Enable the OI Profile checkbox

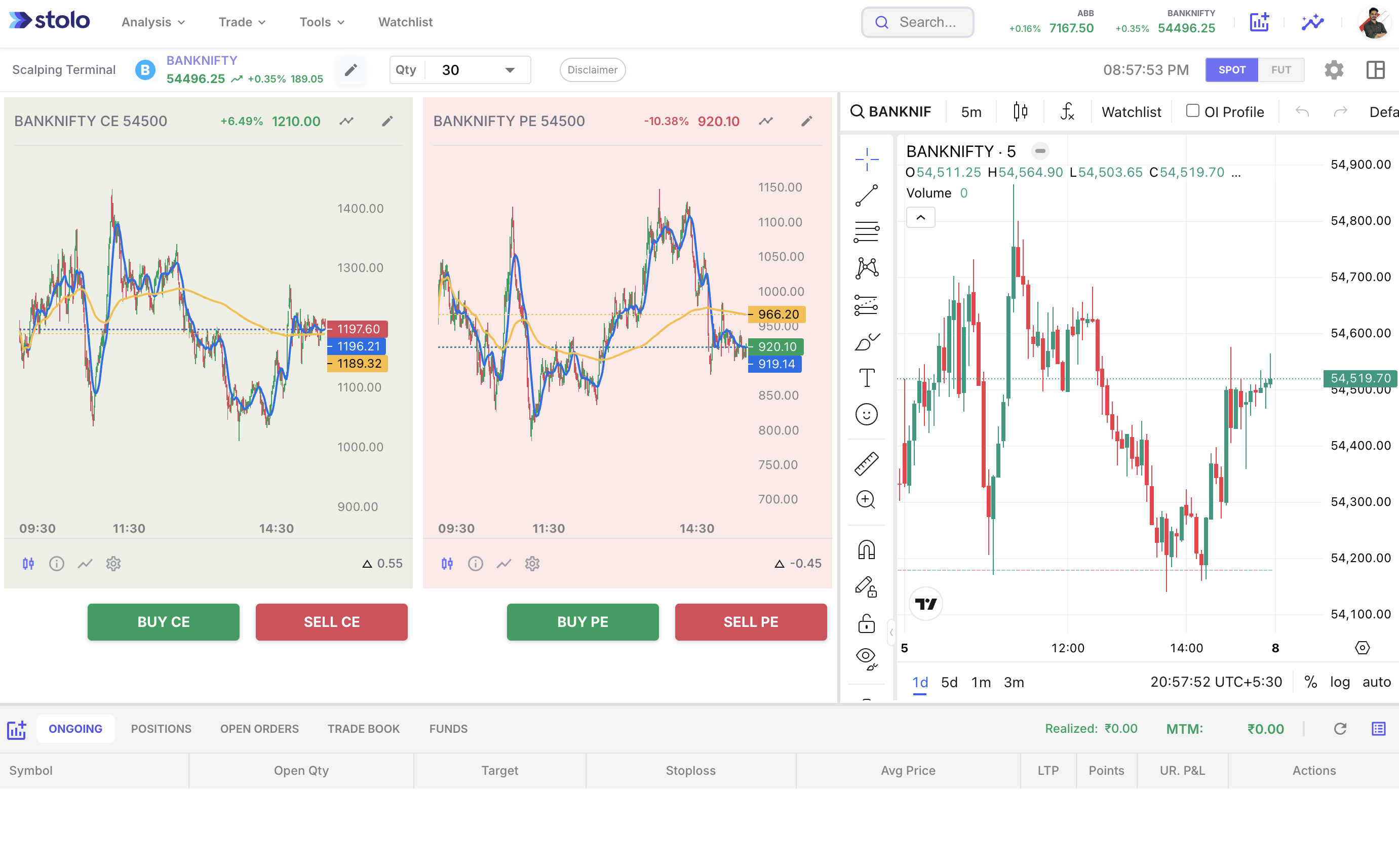pyautogui.click(x=1192, y=111)
